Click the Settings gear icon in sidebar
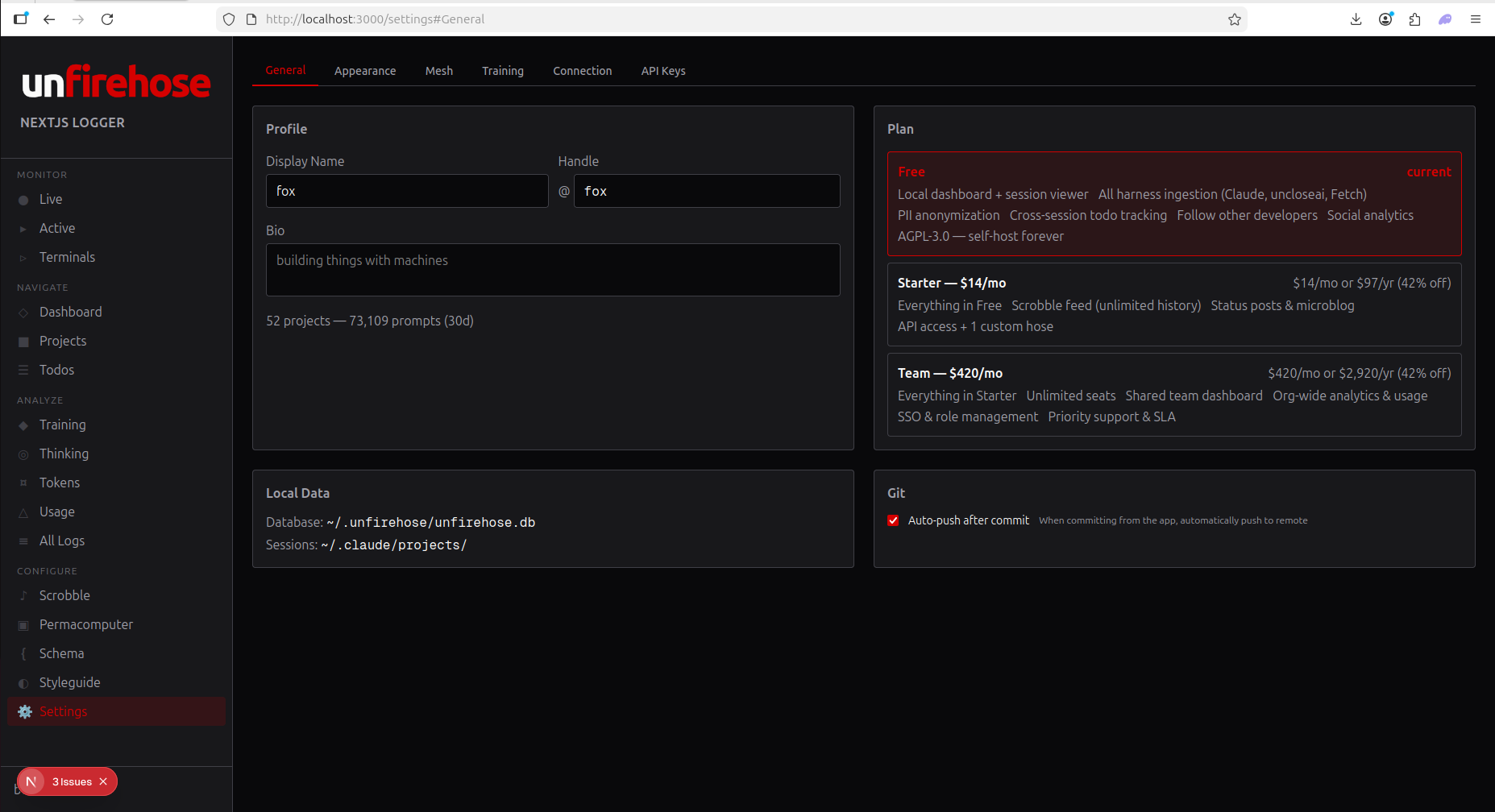The width and height of the screenshot is (1495, 812). click(25, 711)
